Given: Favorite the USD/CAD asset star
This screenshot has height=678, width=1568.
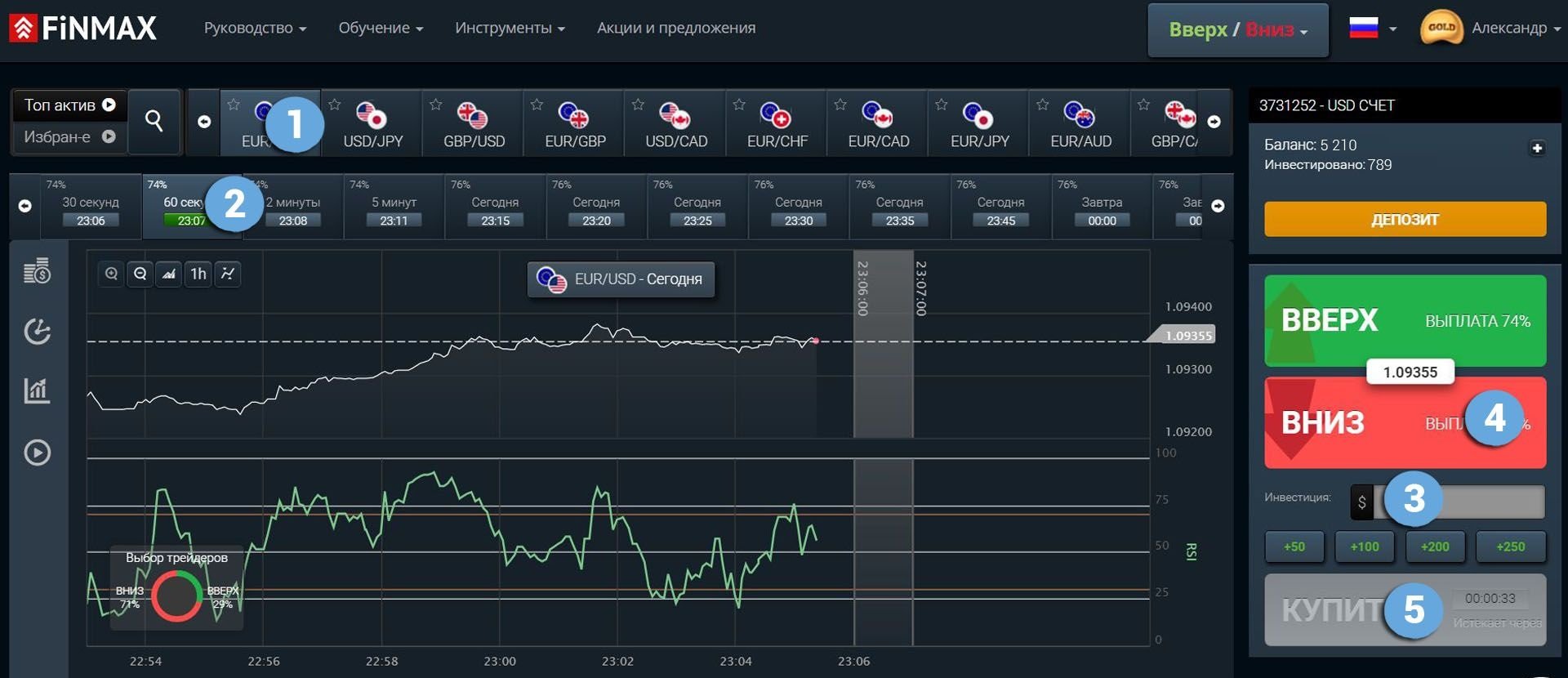Looking at the screenshot, I should click(638, 105).
